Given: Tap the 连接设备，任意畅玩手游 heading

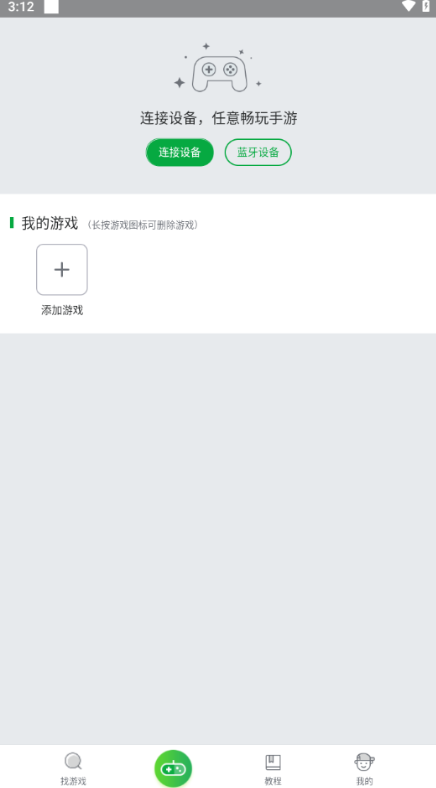Looking at the screenshot, I should [x=219, y=119].
